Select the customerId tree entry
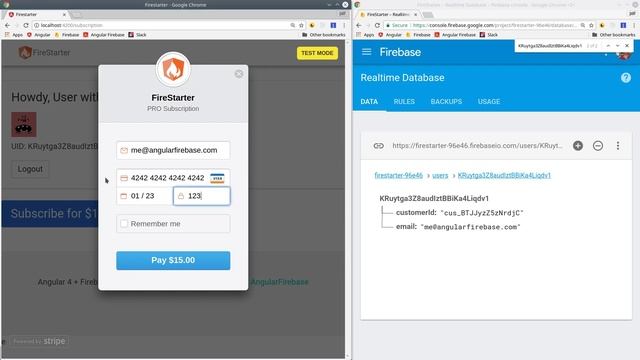The image size is (640, 360). click(x=459, y=213)
